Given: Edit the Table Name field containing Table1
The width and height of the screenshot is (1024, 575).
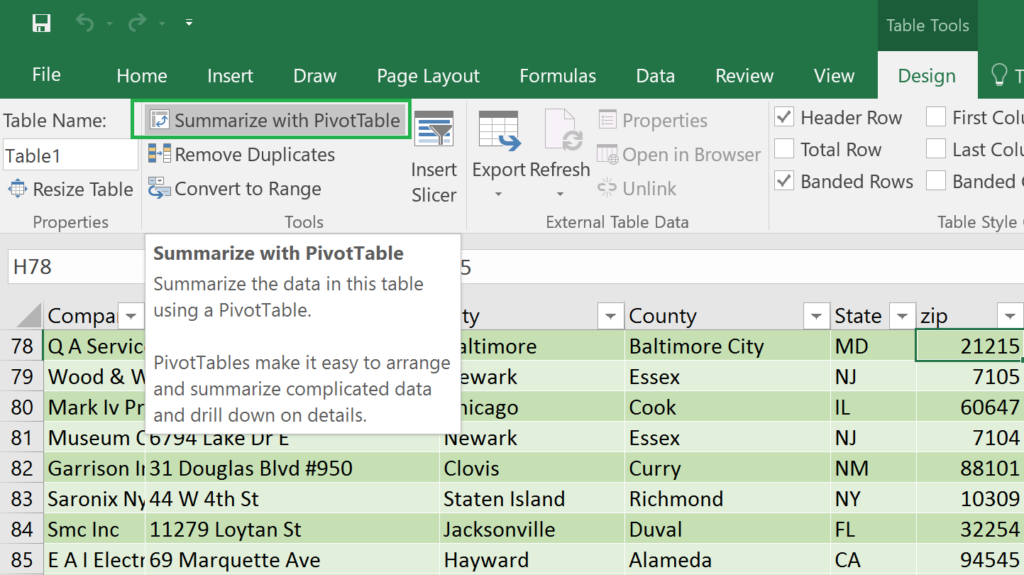Looking at the screenshot, I should click(x=69, y=156).
